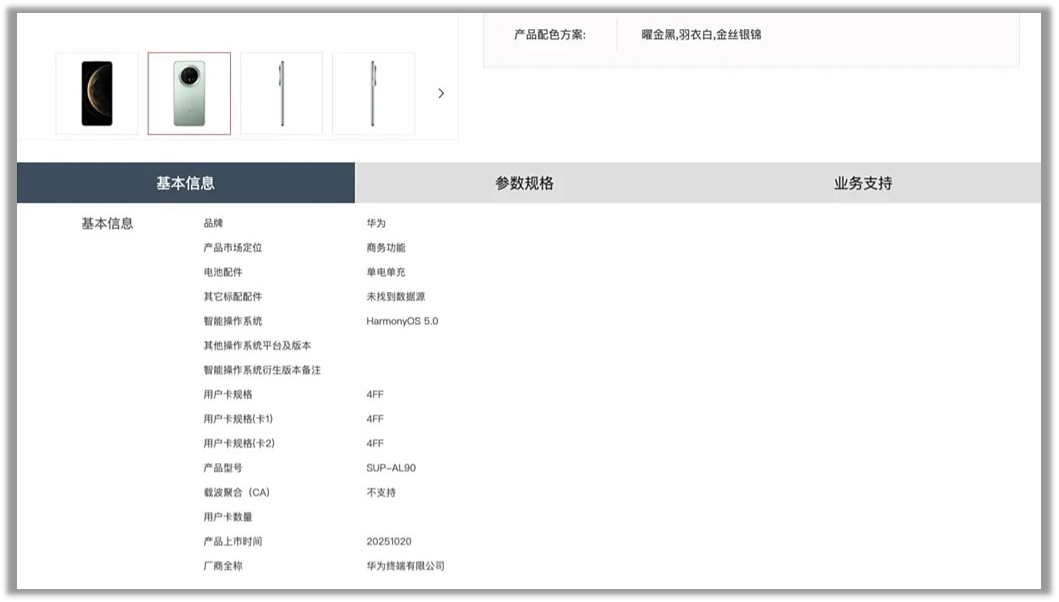This screenshot has height=602, width=1059.
Task: Click the model value SUP-AL90
Action: click(x=391, y=468)
